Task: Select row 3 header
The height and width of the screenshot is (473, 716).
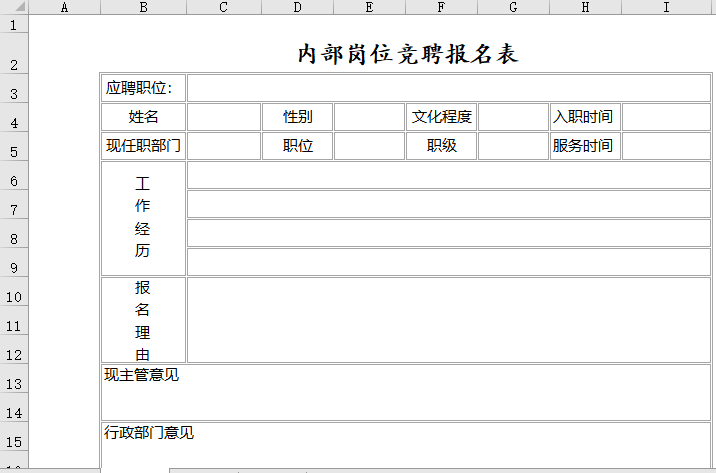Action: pos(14,94)
